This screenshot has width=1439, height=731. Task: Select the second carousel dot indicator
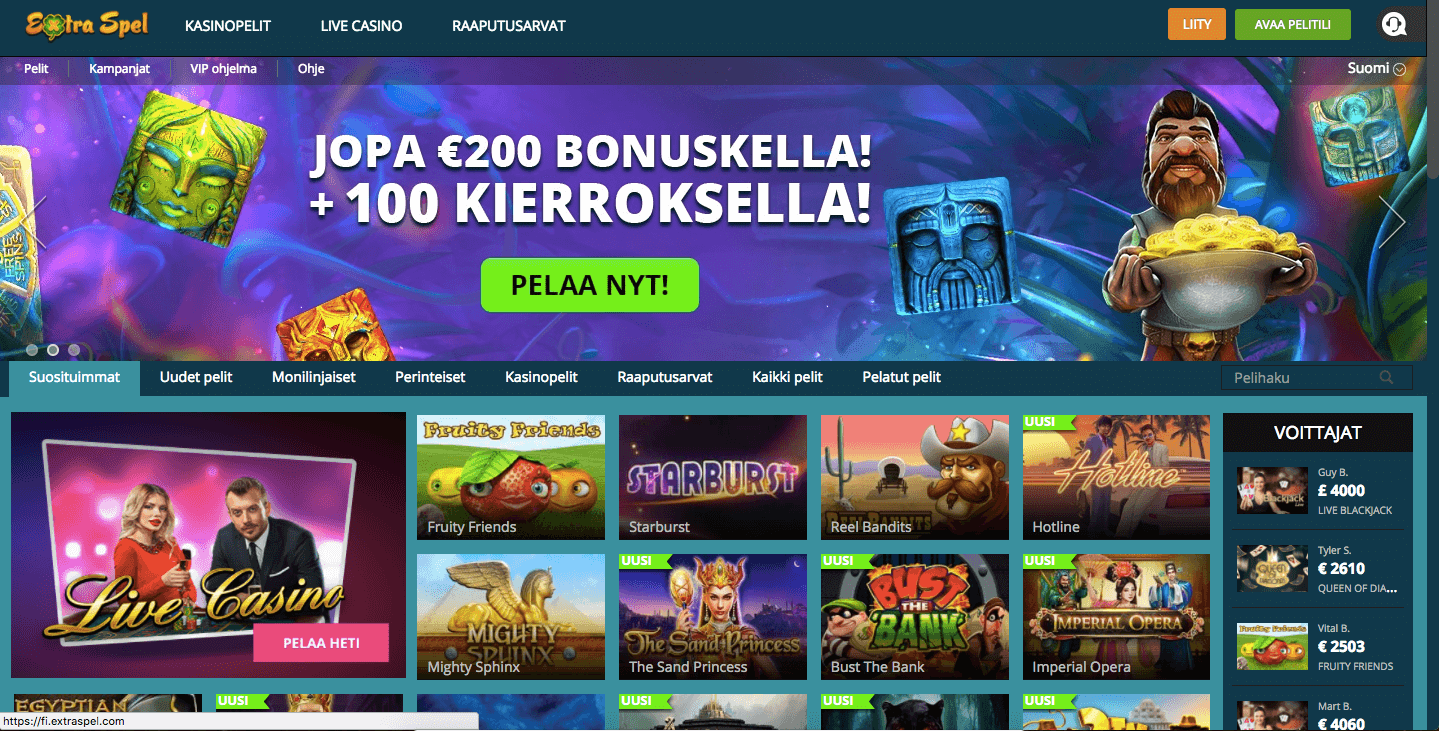pos(53,350)
